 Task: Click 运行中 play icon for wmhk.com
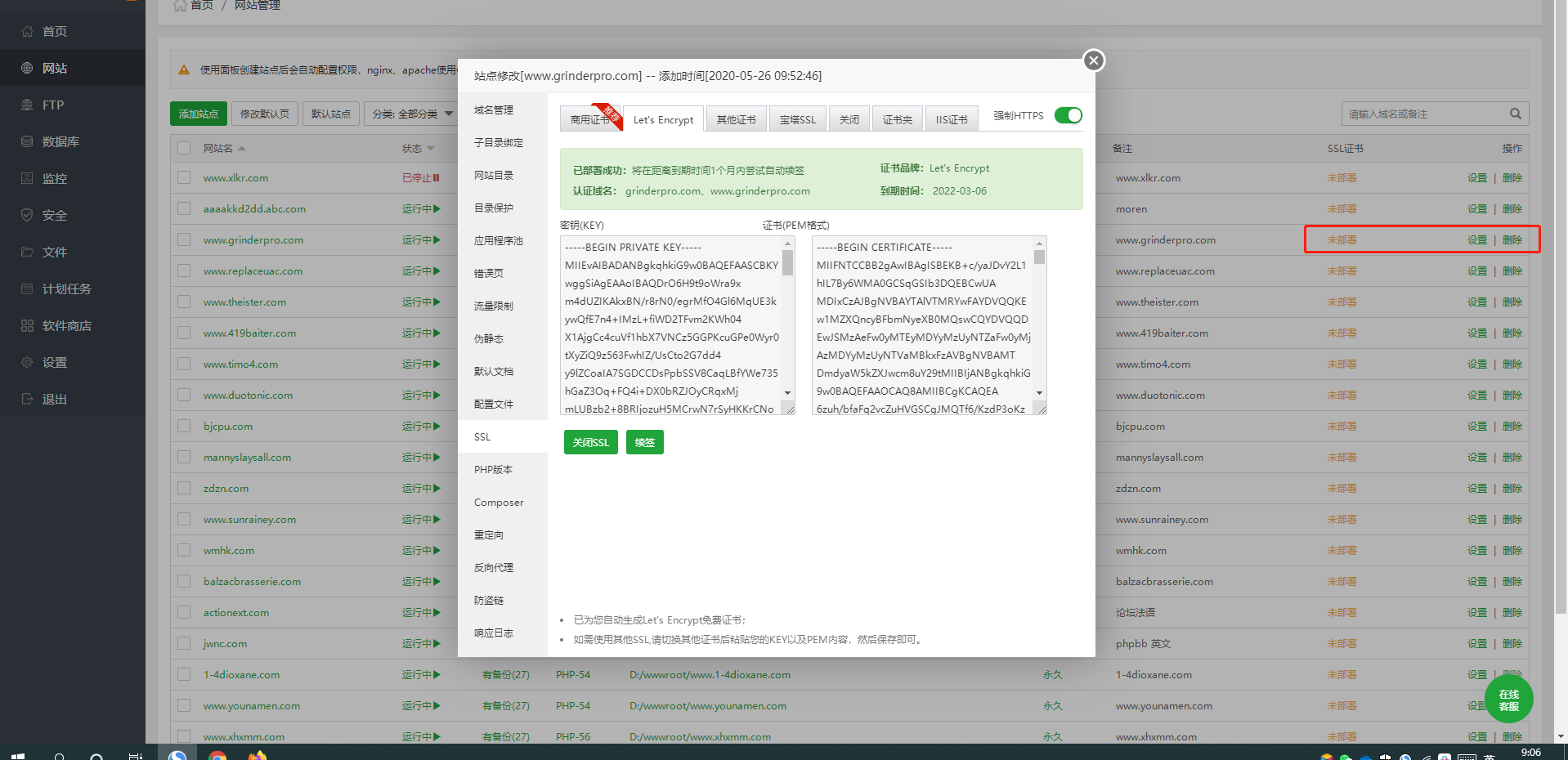437,550
